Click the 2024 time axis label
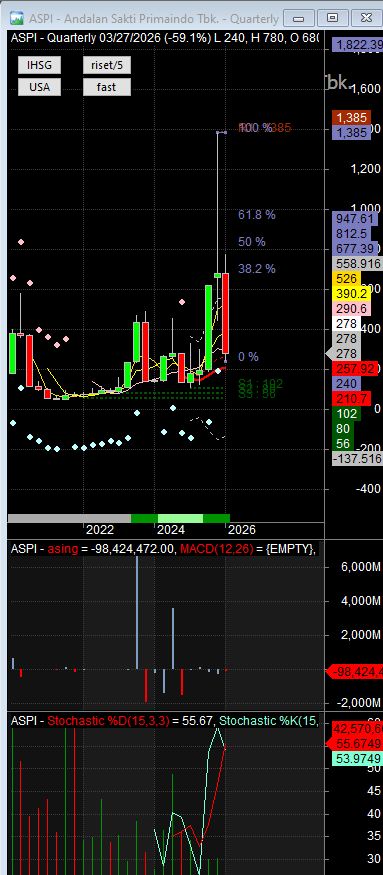Viewport: 383px width, 875px height. click(171, 530)
